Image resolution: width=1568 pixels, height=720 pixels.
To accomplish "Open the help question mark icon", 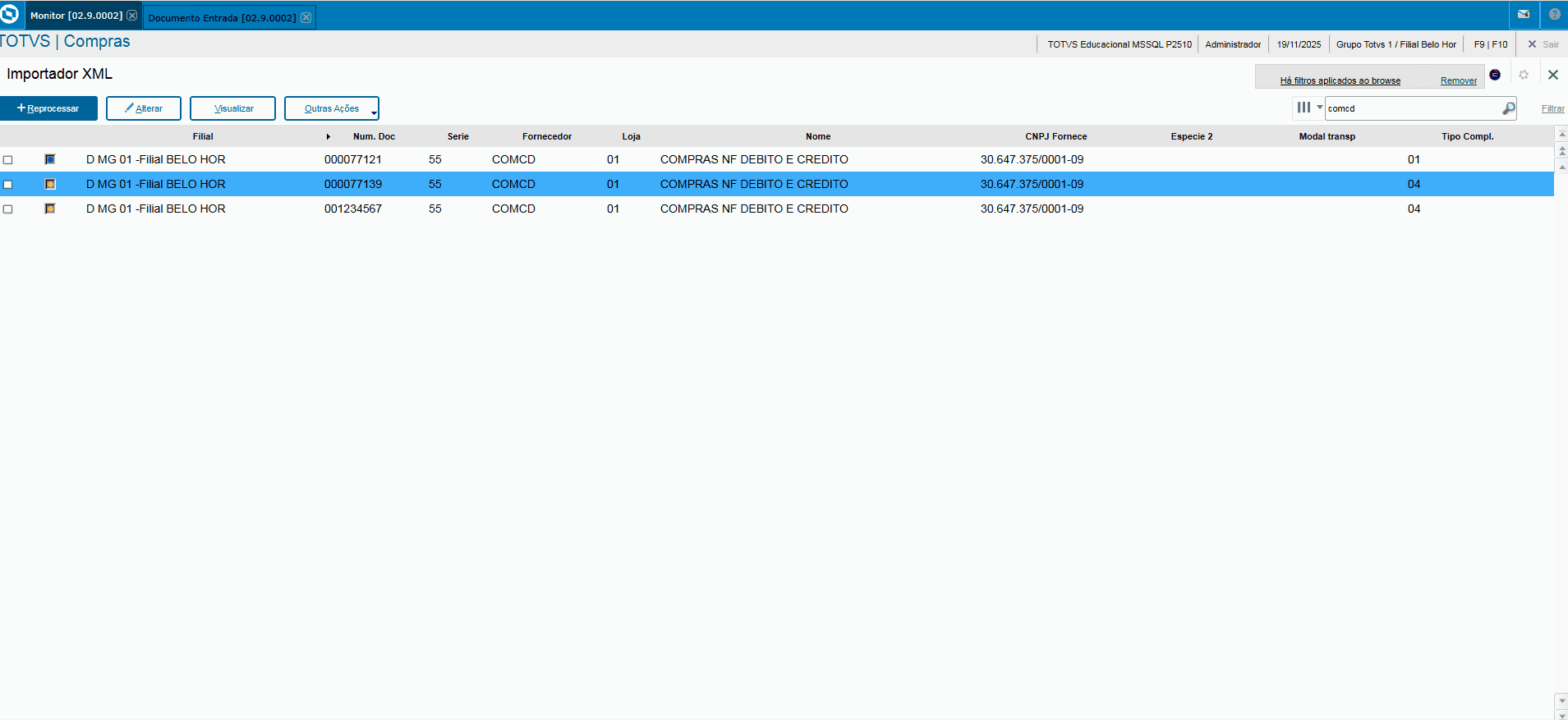I will 1554,14.
